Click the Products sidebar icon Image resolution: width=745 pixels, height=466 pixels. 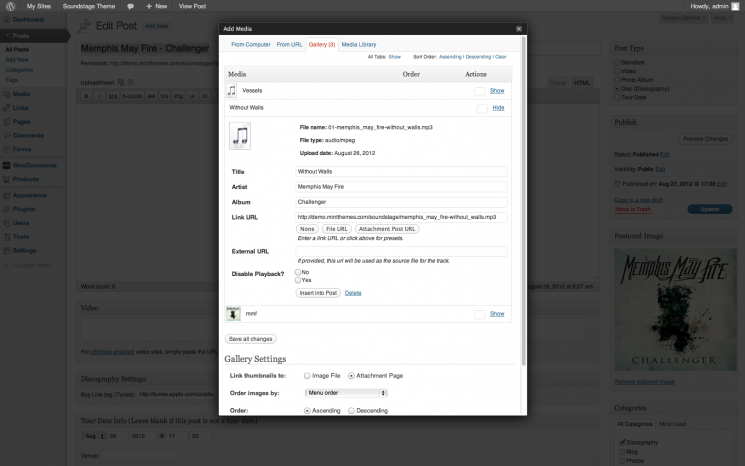click(x=7, y=179)
